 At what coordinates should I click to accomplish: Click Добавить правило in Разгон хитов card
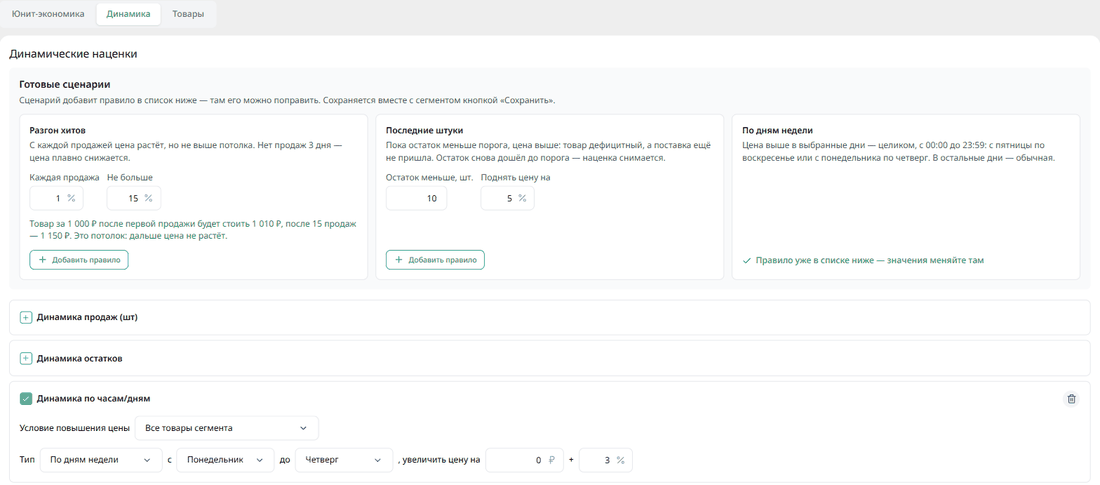79,260
